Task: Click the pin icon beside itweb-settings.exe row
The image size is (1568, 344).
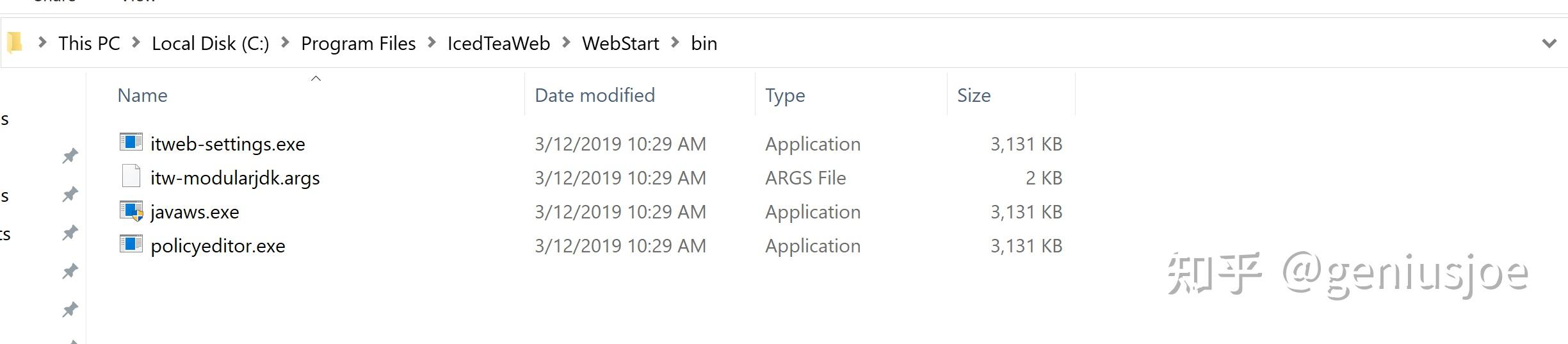Action: pyautogui.click(x=70, y=156)
